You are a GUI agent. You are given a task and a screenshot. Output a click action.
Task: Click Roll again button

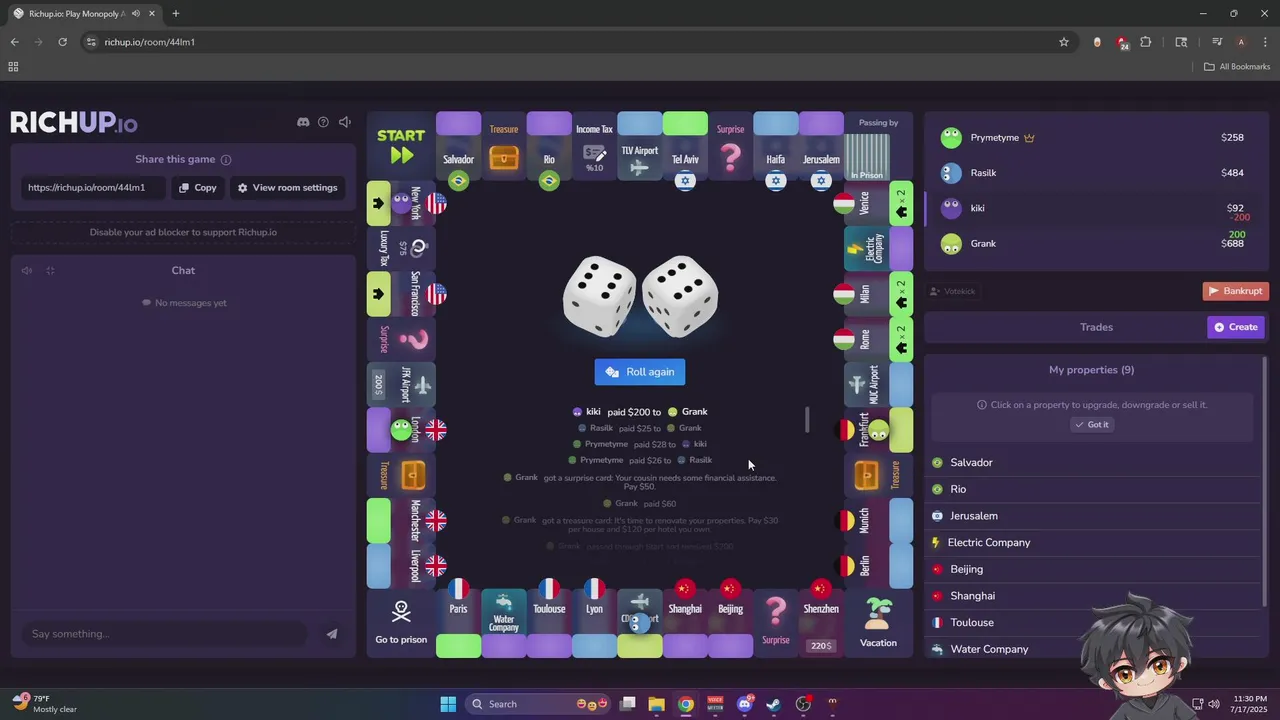click(x=640, y=372)
